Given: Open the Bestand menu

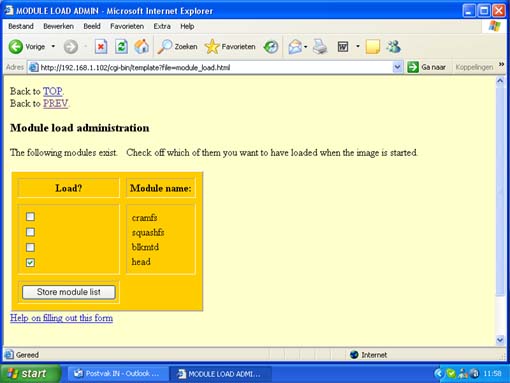Looking at the screenshot, I should tap(21, 26).
